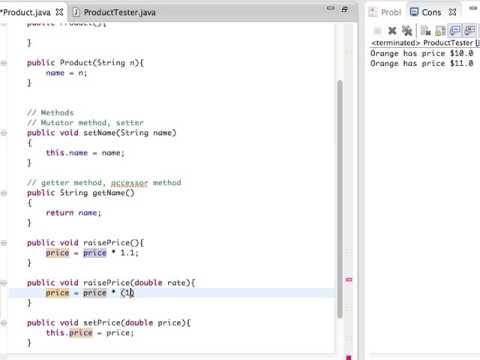Click the 'name = n;' statement
The width and height of the screenshot is (480, 360).
[x=66, y=73]
